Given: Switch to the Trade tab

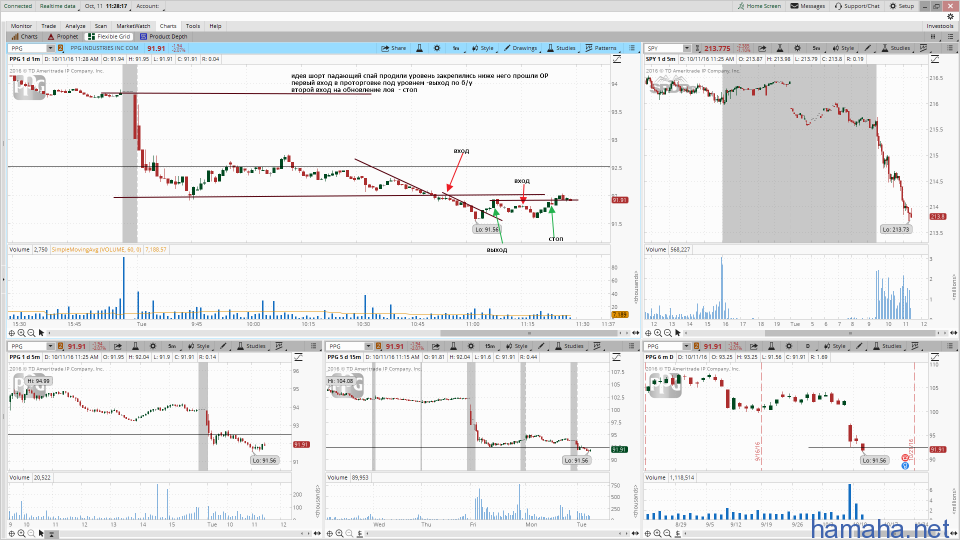Looking at the screenshot, I should point(48,26).
